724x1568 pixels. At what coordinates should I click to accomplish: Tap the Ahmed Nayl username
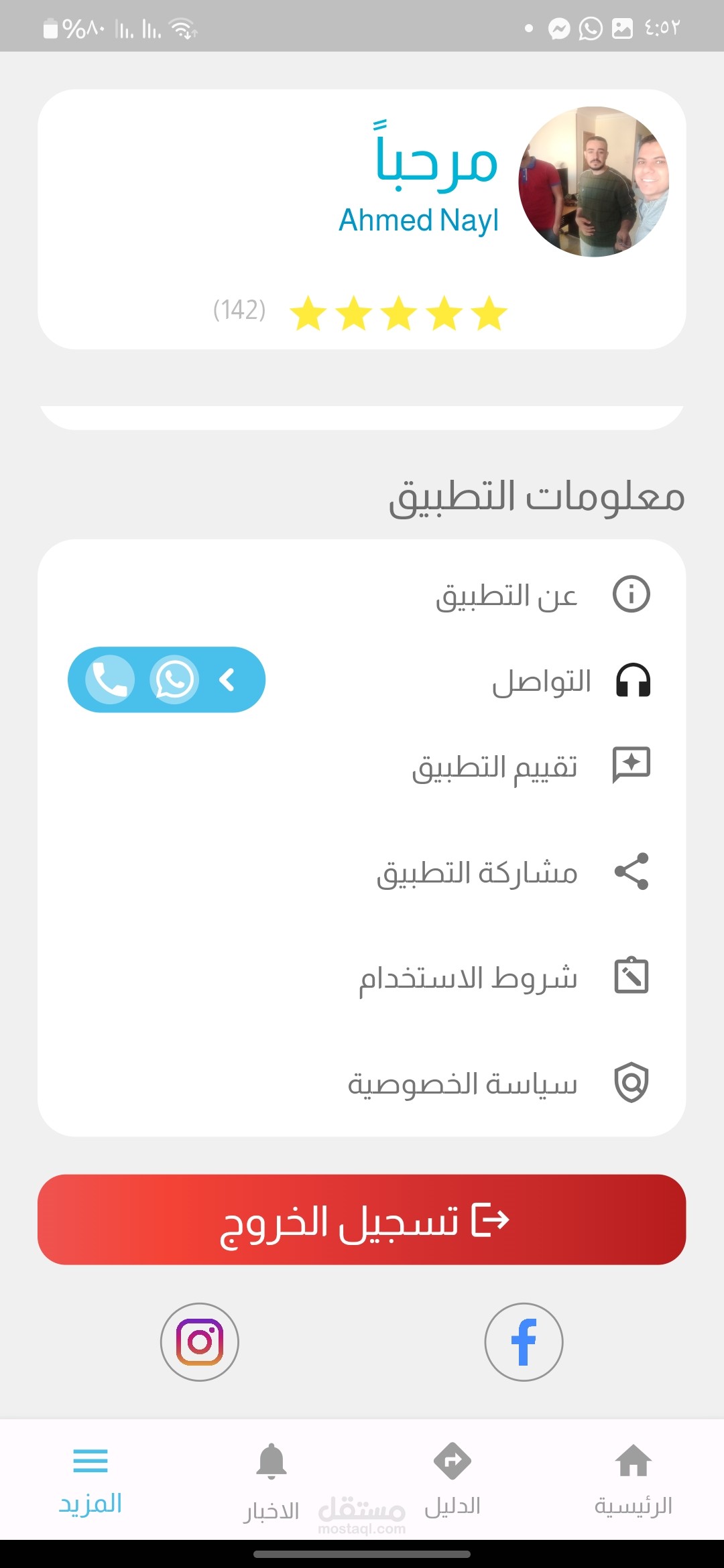tap(419, 220)
